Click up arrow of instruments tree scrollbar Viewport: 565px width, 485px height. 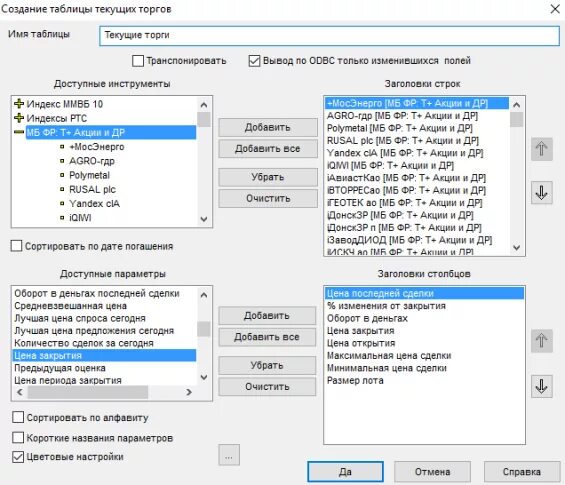tap(204, 105)
